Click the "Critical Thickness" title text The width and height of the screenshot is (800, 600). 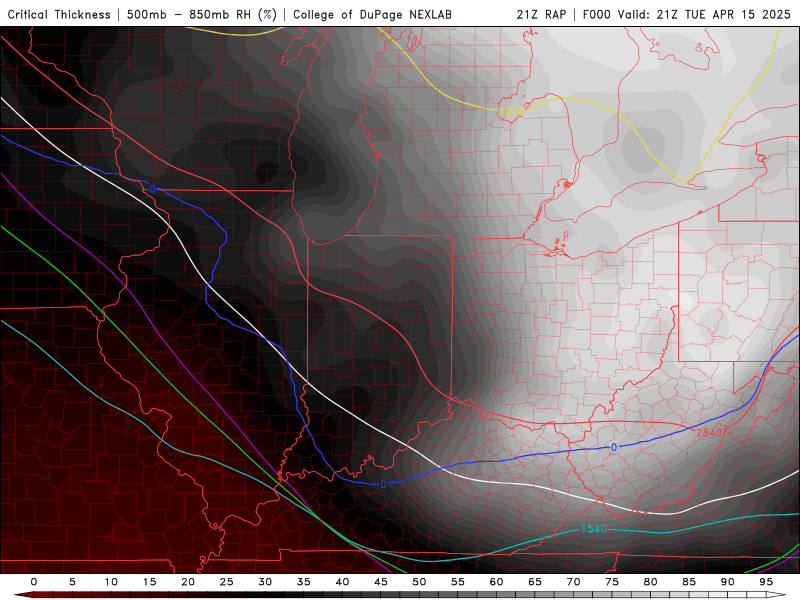click(59, 14)
